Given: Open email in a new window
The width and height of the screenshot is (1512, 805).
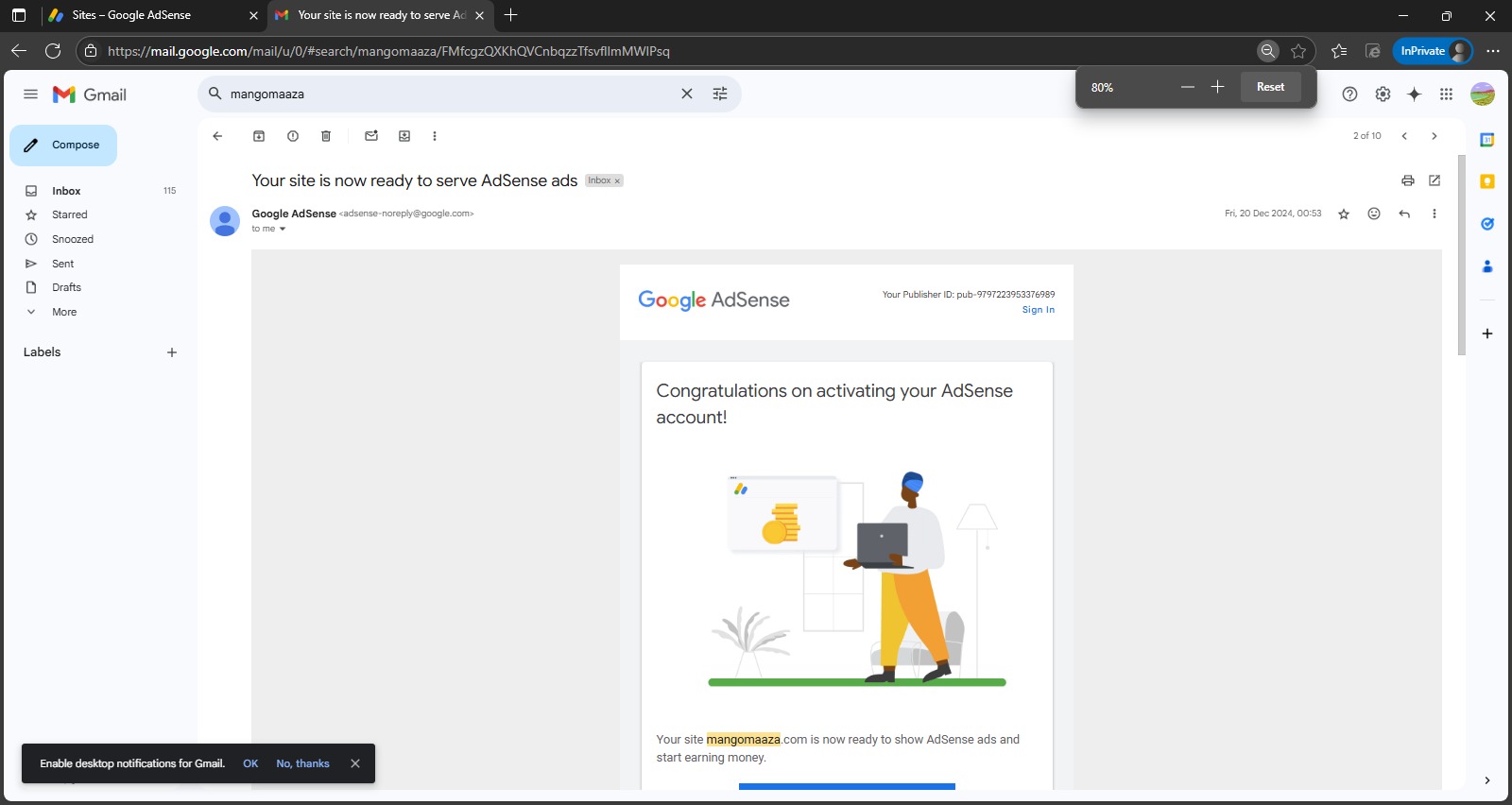Looking at the screenshot, I should coord(1435,180).
